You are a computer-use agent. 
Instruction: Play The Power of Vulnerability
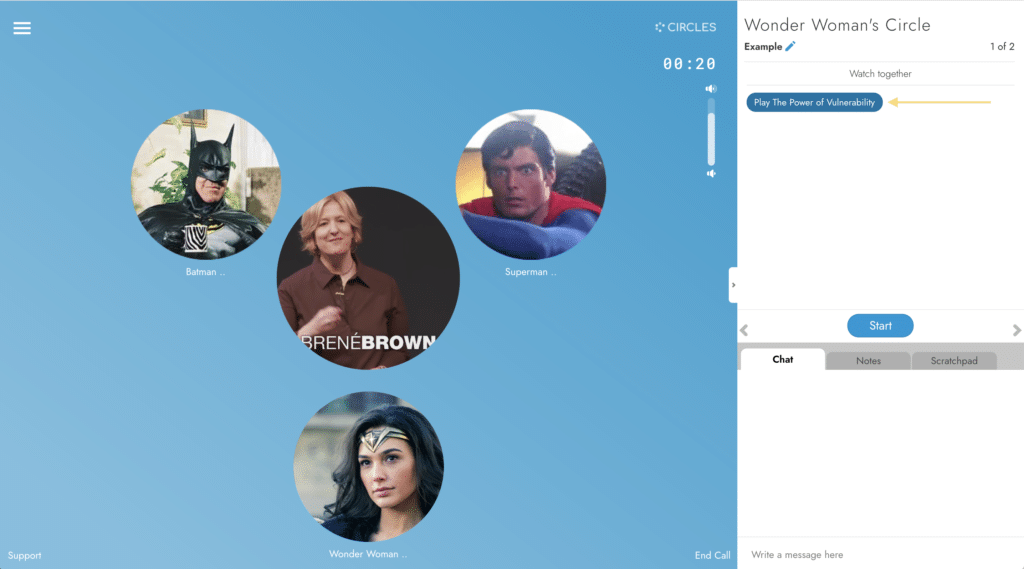[x=814, y=103]
